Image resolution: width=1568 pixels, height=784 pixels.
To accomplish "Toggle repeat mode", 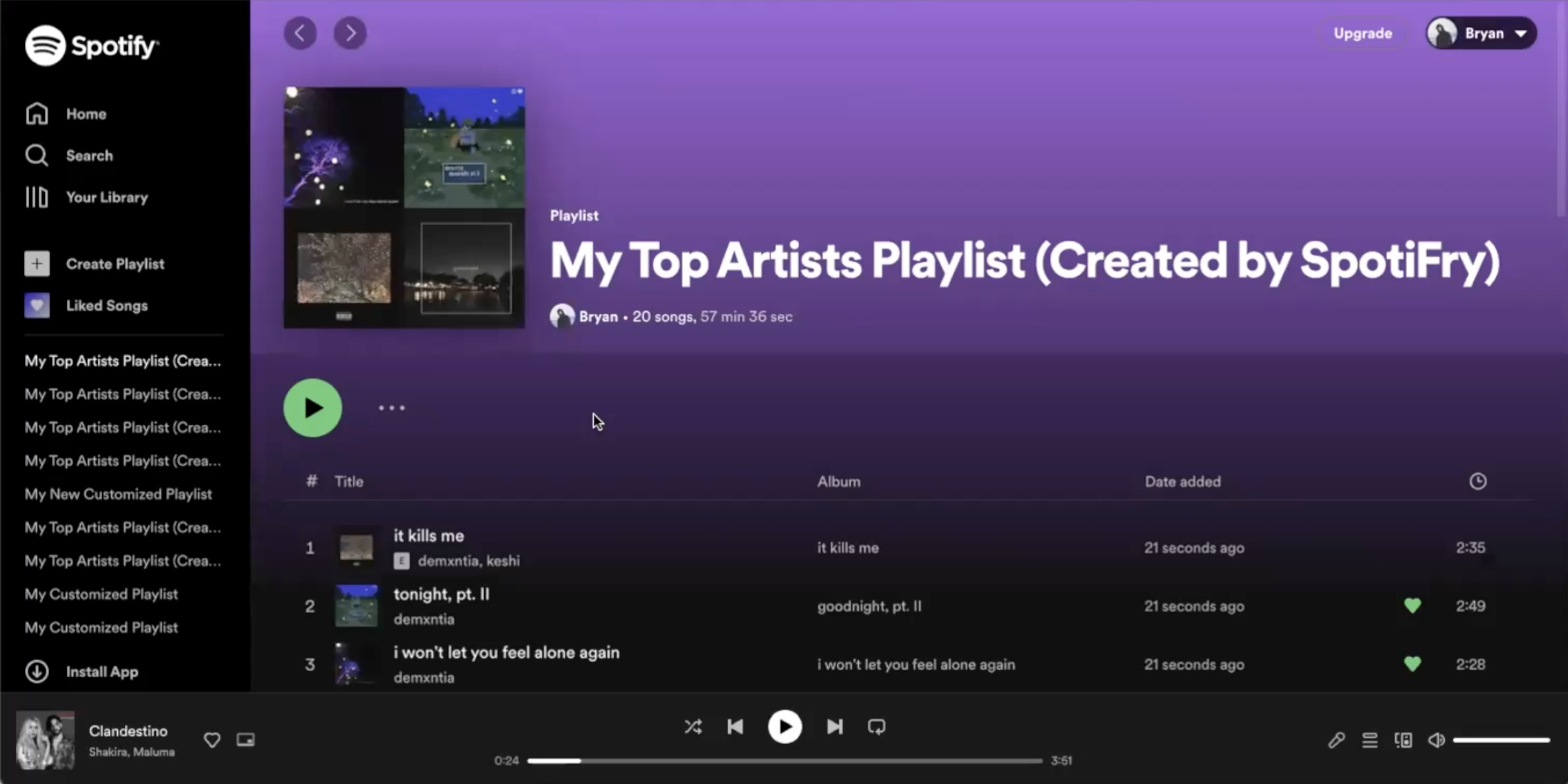I will [876, 726].
